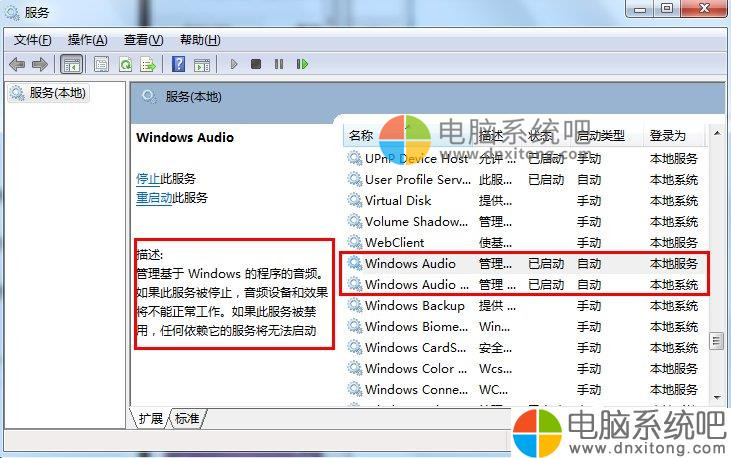This screenshot has height=458, width=731.
Task: Click the gear icon beside Windows Color
Action: 355,368
